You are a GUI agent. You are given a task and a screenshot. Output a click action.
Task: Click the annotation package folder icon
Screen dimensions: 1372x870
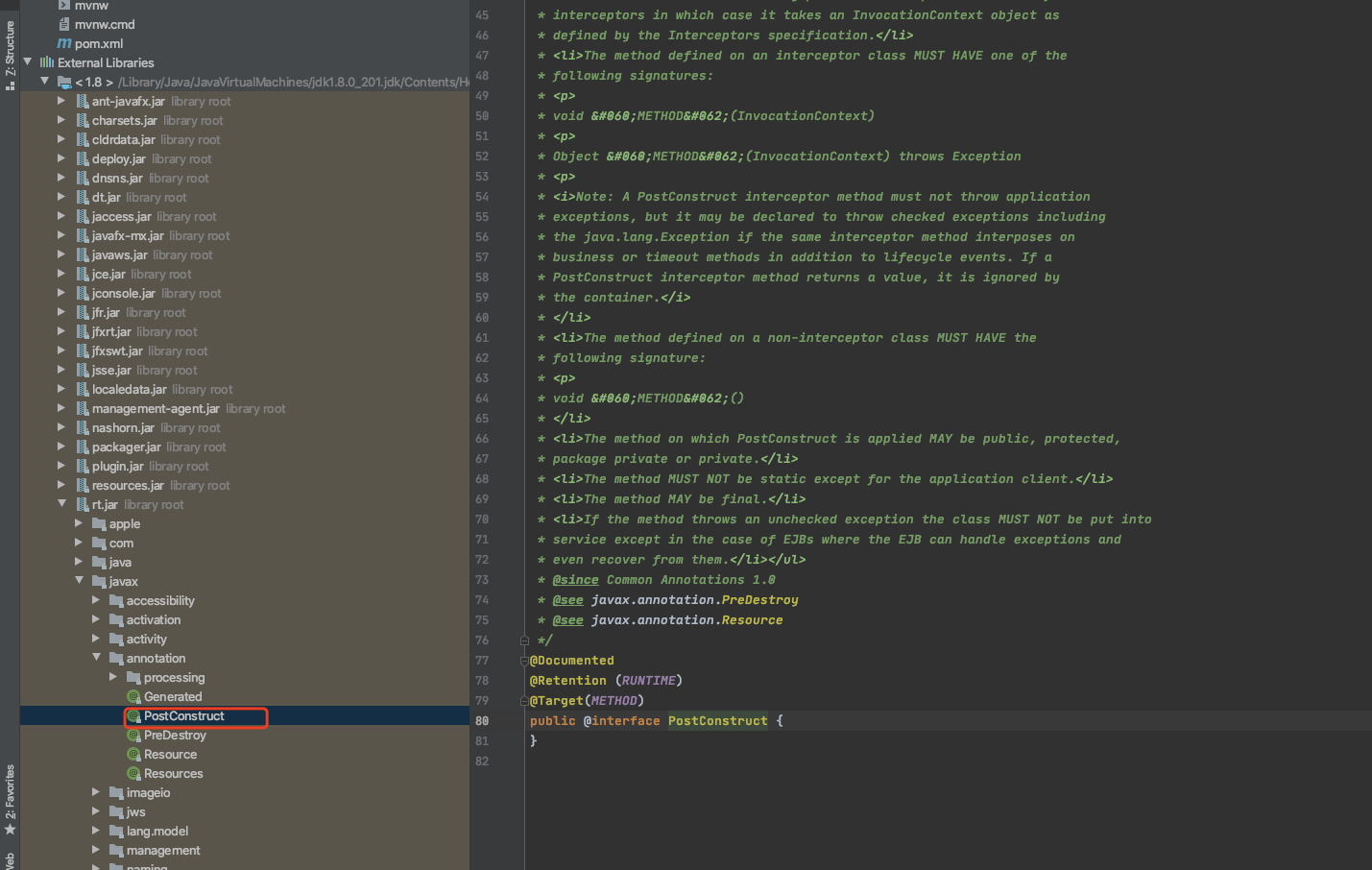point(116,658)
